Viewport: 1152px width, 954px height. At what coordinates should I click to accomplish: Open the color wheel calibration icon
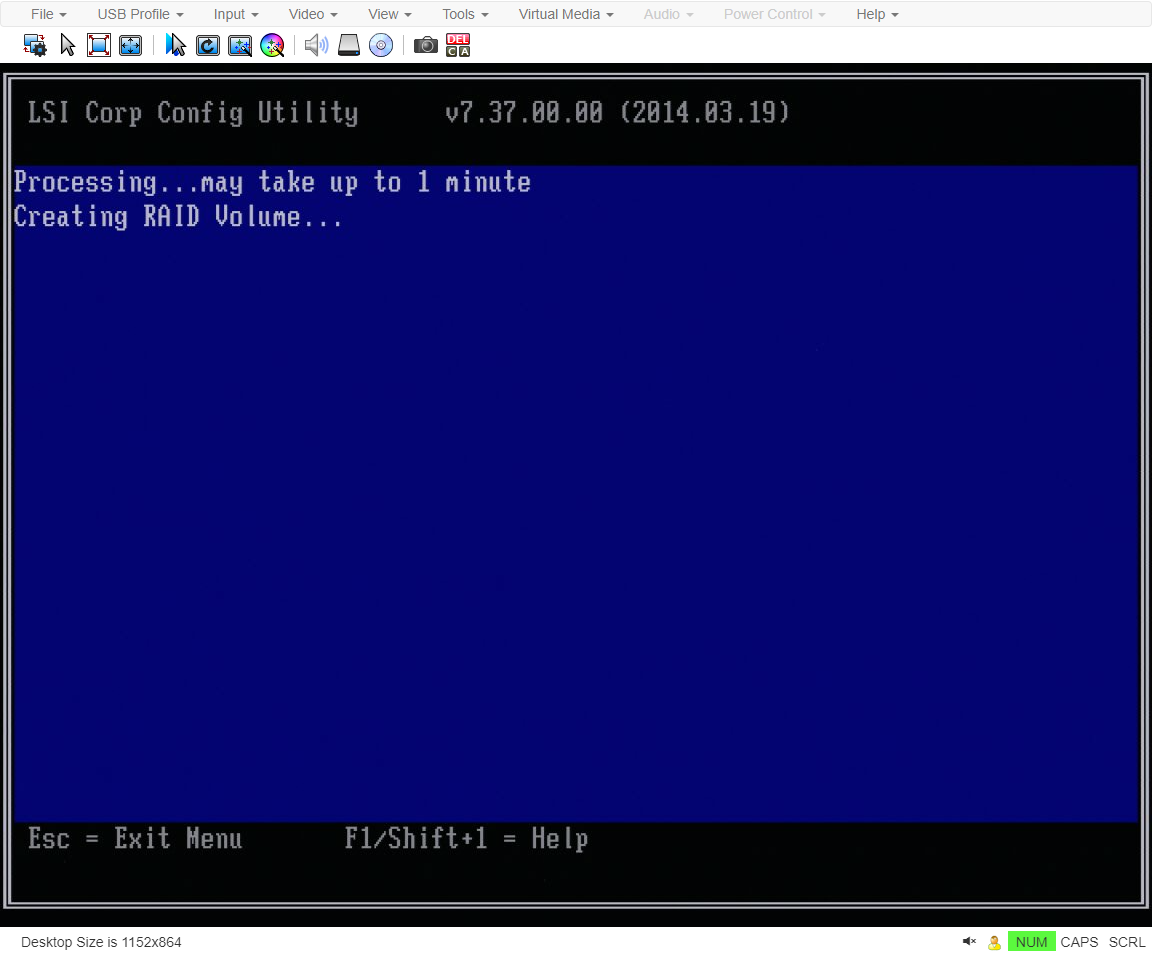tap(273, 46)
